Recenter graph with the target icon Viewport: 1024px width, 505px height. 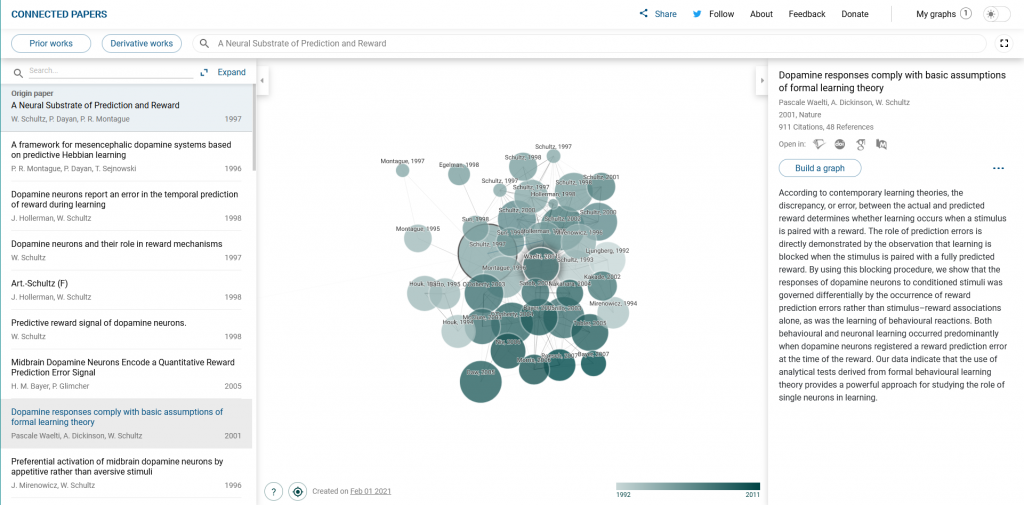pos(297,491)
